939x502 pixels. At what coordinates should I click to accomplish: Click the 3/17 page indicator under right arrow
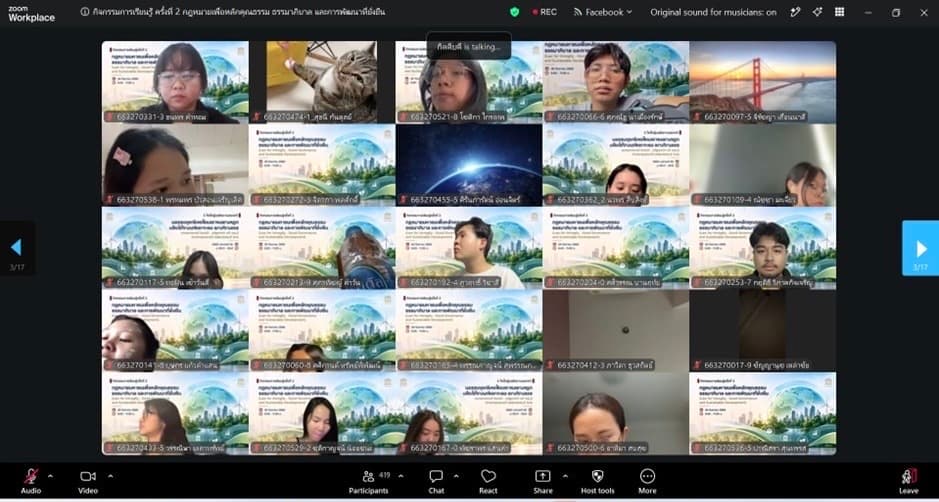[x=920, y=267]
